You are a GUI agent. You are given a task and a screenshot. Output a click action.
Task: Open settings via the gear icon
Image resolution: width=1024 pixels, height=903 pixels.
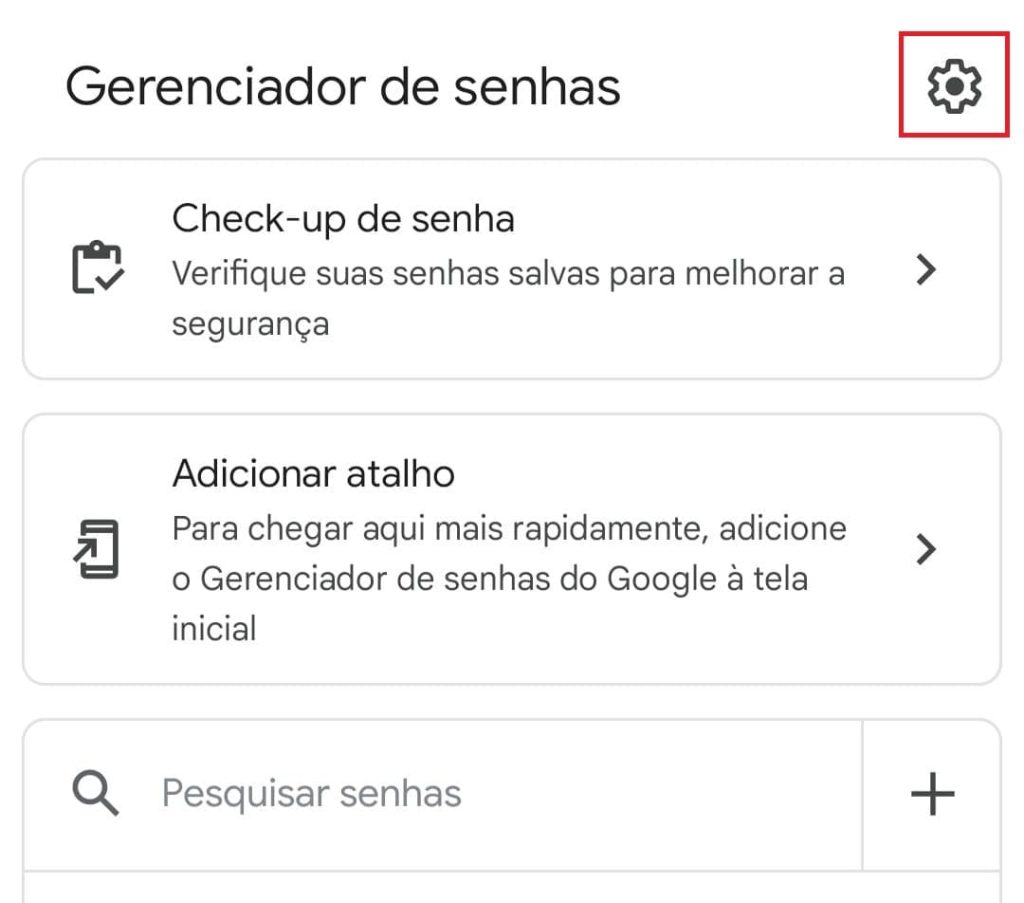(954, 86)
